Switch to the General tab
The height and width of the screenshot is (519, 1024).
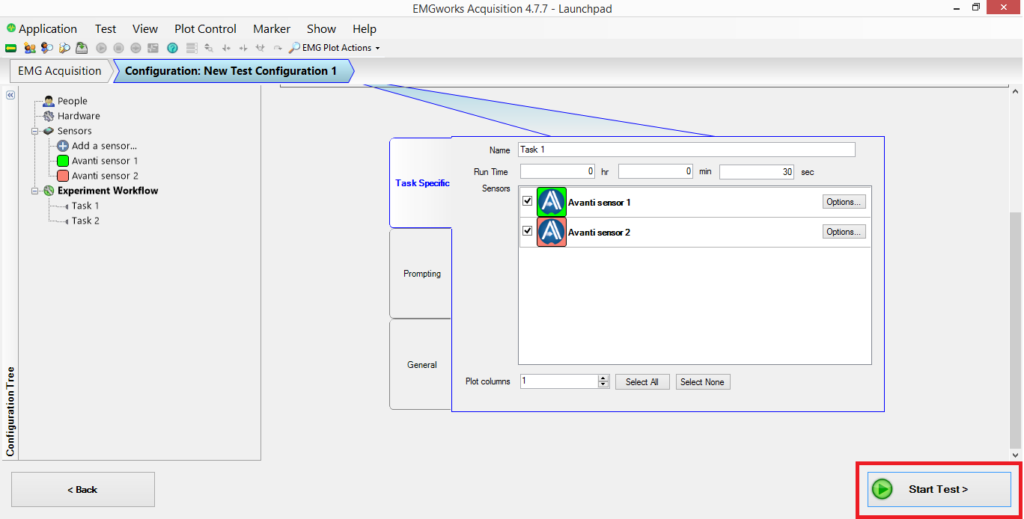coord(421,364)
